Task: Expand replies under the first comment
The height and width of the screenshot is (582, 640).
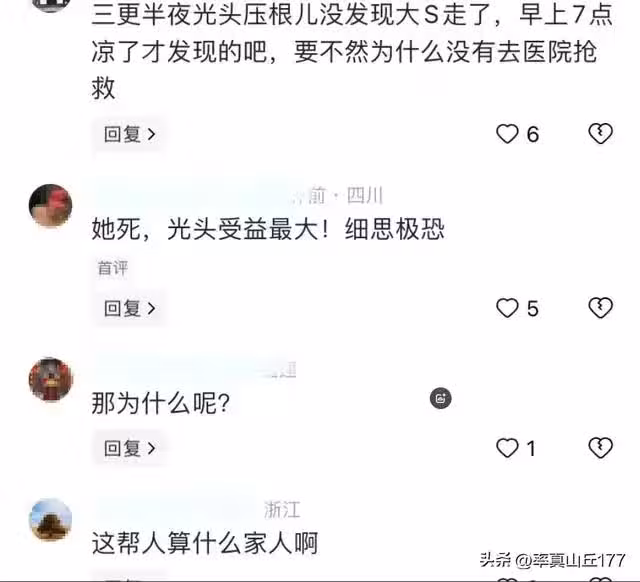Action: coord(129,134)
